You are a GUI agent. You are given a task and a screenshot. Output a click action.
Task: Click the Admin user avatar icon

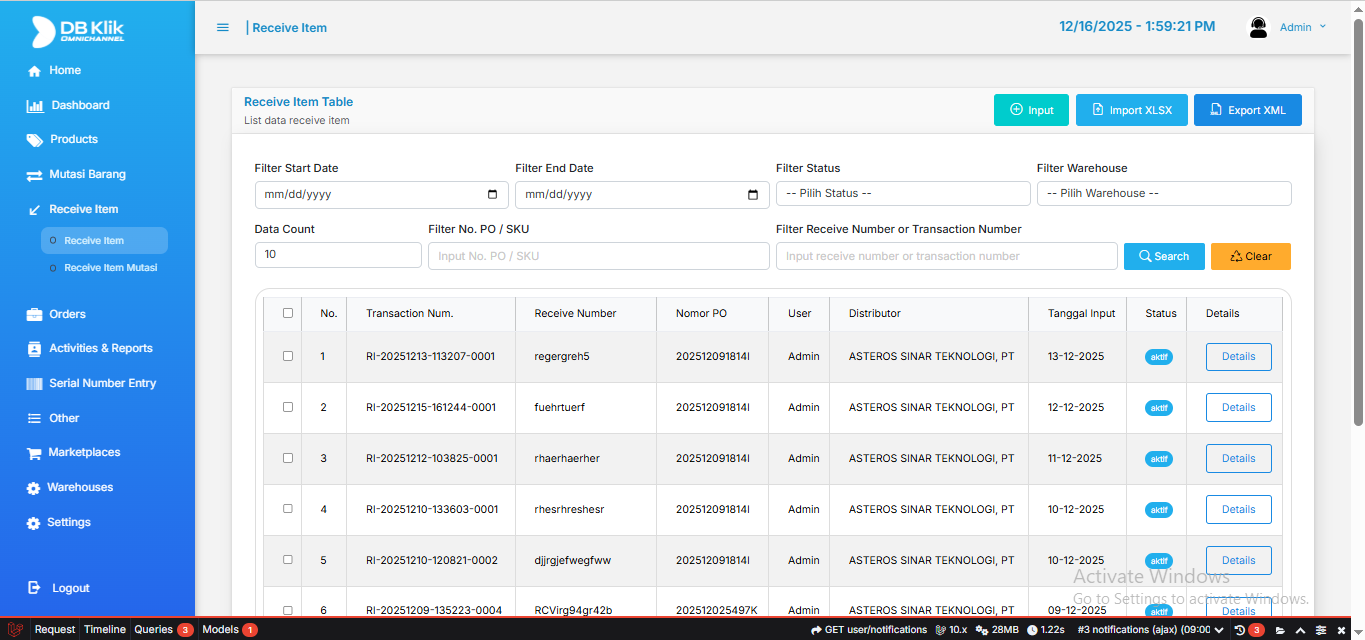1258,27
